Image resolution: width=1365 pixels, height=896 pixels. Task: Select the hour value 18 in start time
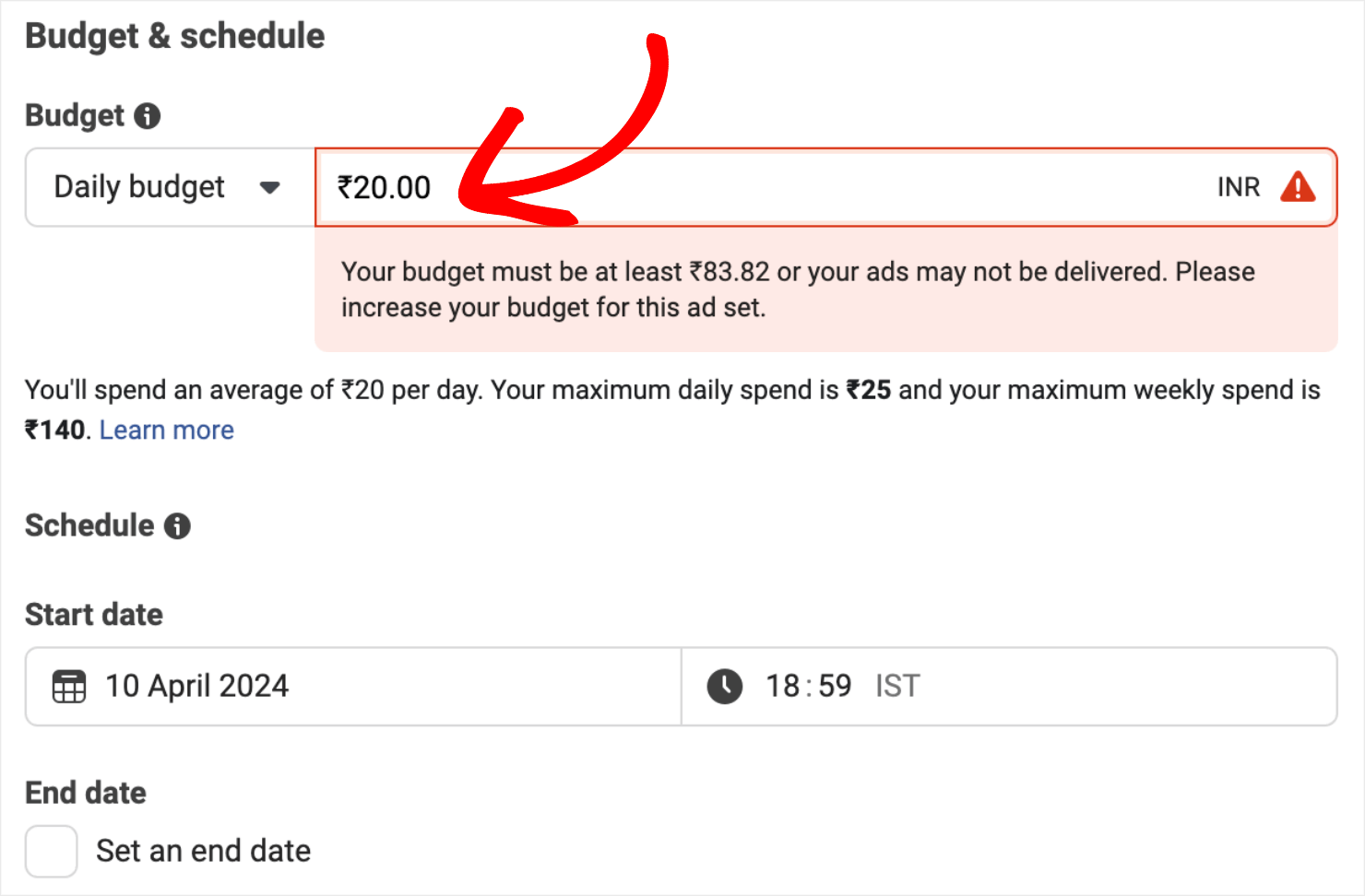(x=782, y=687)
